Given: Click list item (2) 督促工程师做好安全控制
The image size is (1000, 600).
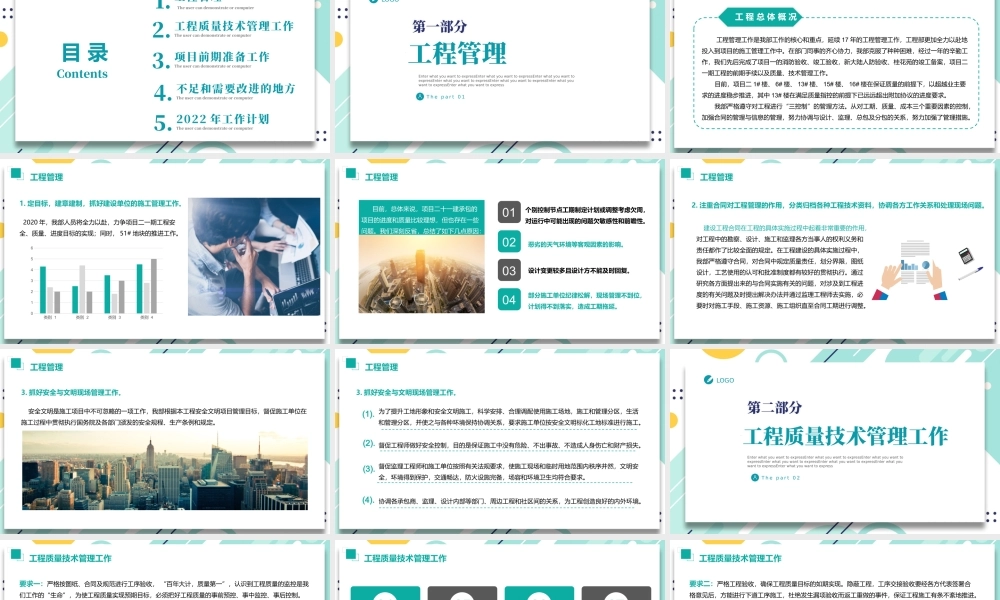Looking at the screenshot, I should (501, 444).
